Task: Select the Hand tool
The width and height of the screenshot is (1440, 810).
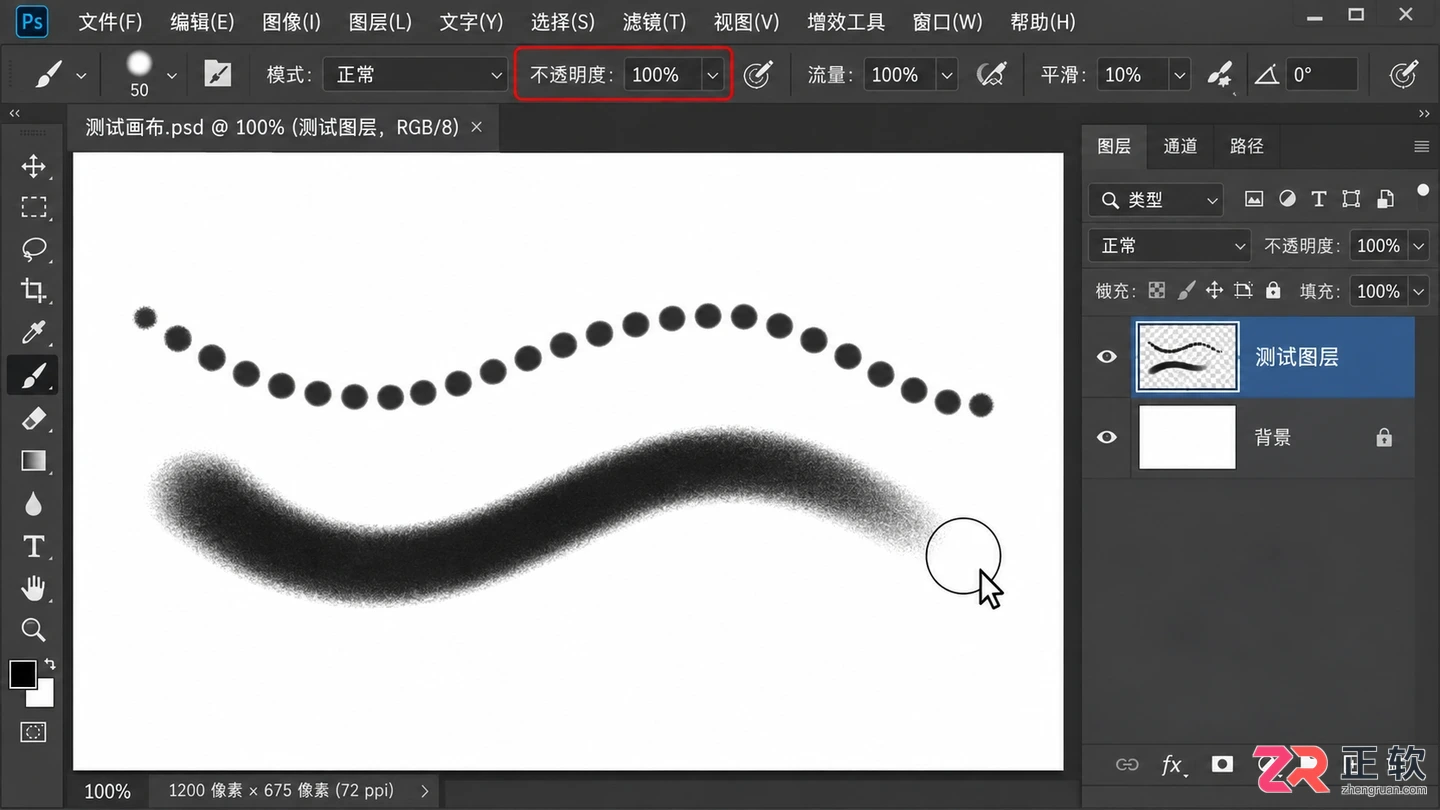Action: point(34,588)
